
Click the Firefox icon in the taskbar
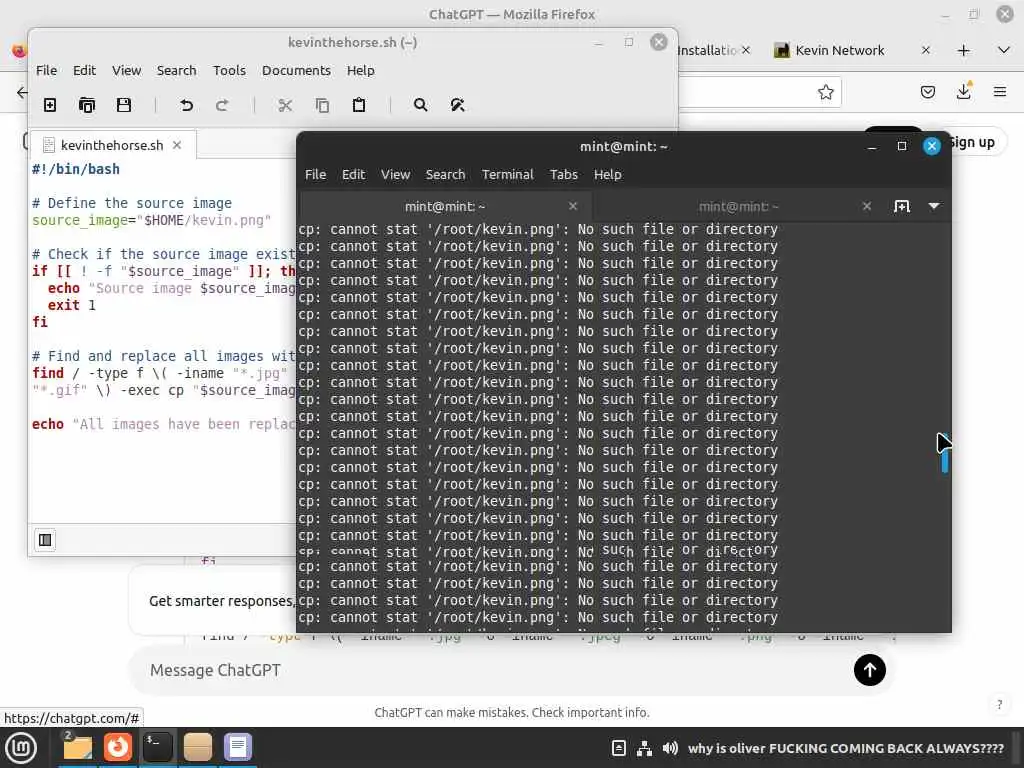coord(118,748)
